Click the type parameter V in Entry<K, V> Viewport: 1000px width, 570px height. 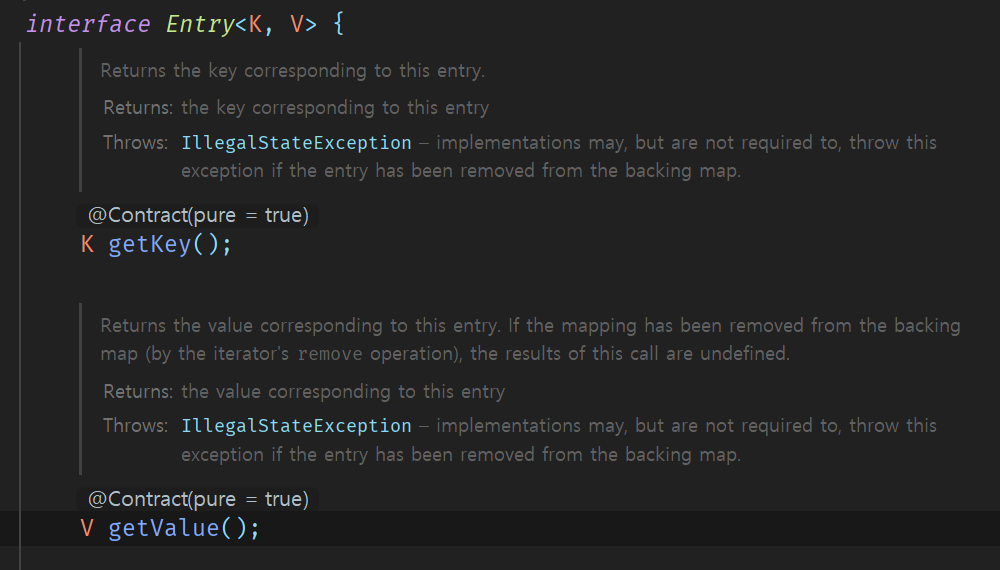297,24
